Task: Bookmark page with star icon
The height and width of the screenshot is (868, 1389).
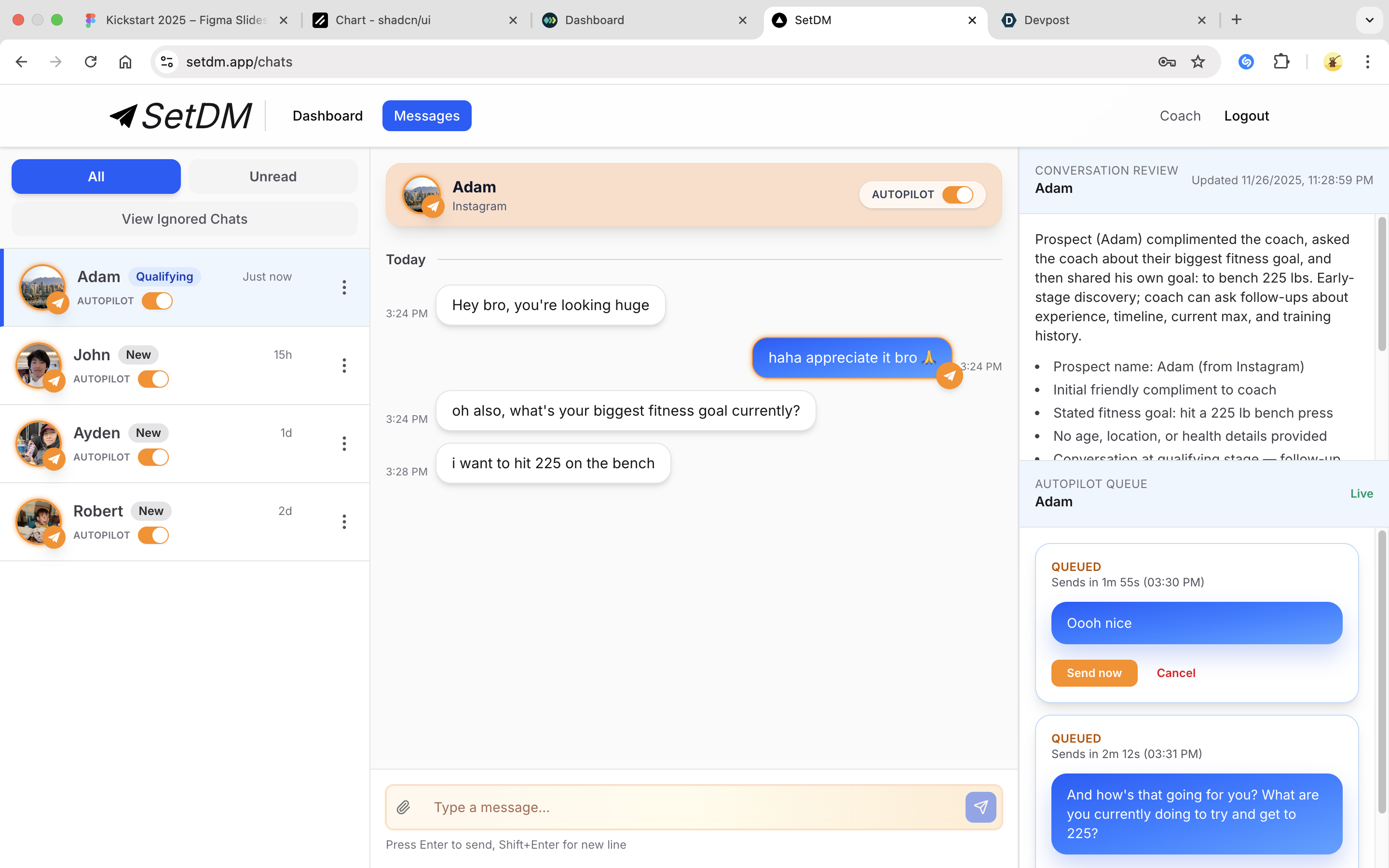Action: 1198,61
